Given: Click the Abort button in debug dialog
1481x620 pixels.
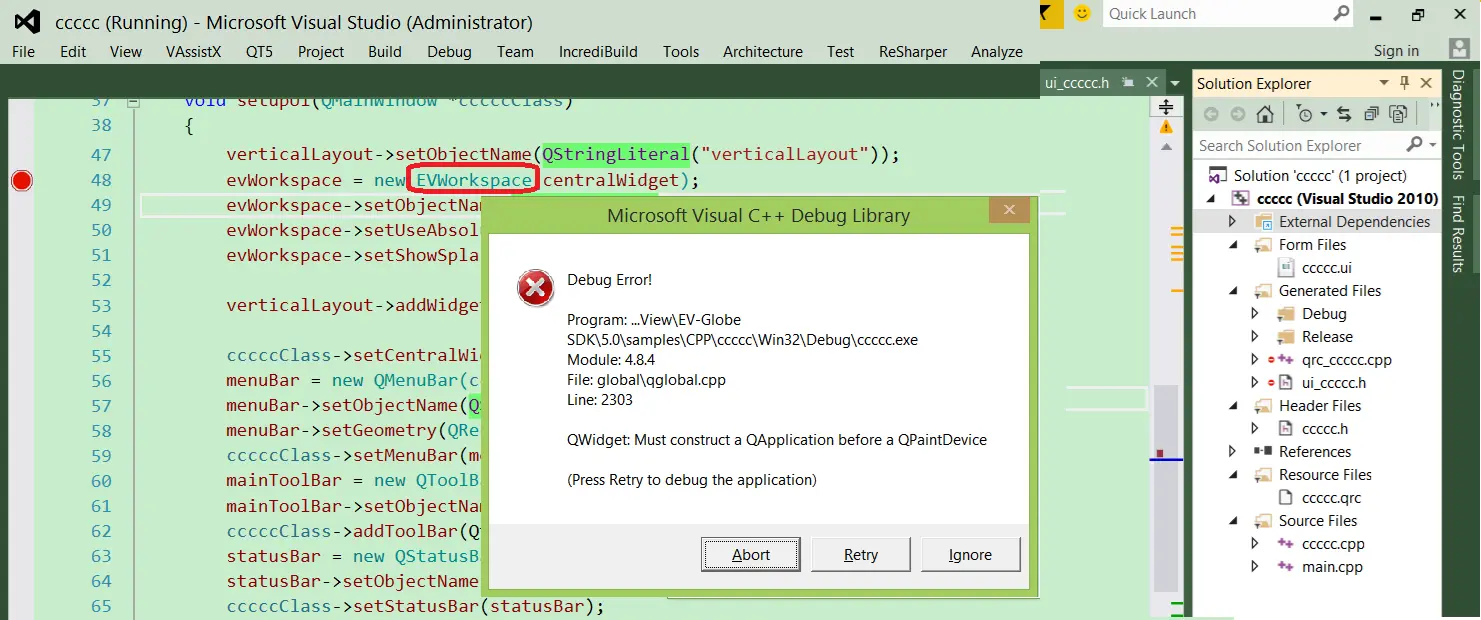Looking at the screenshot, I should point(751,554).
